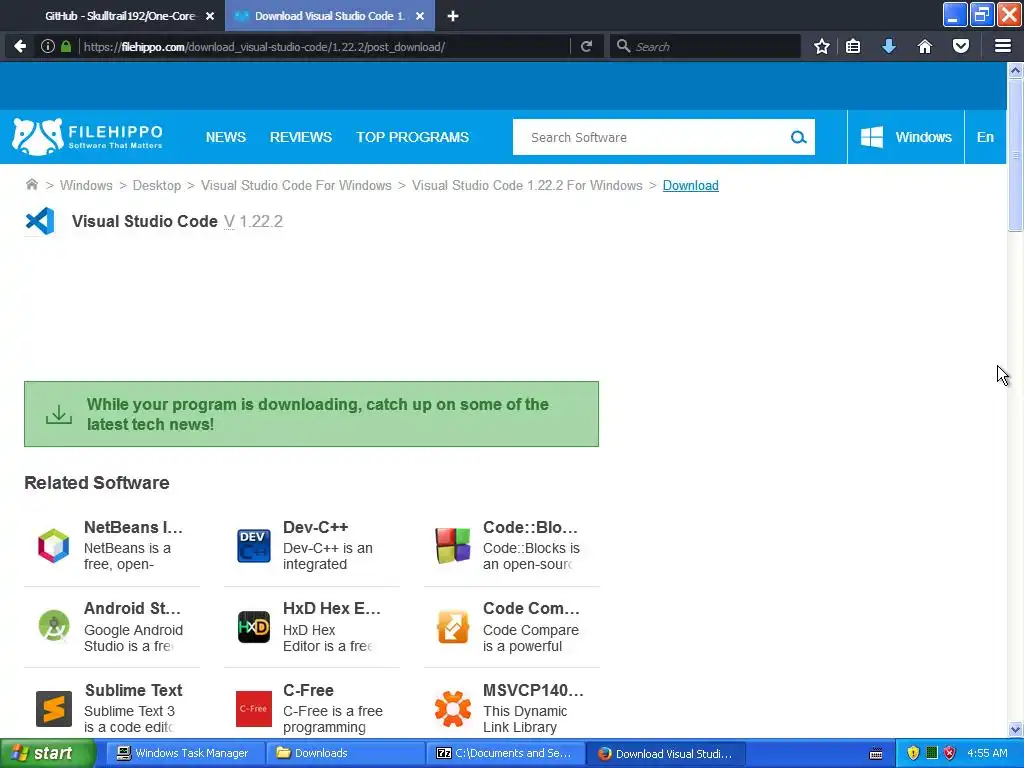Select the Download Visual Studio Code tab
This screenshot has width=1024, height=768.
(330, 16)
